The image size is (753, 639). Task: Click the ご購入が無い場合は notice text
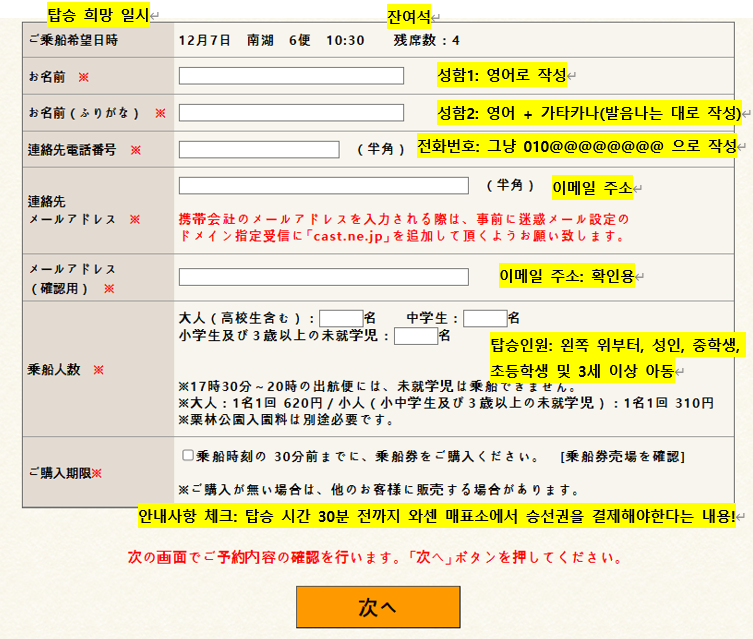(x=379, y=490)
